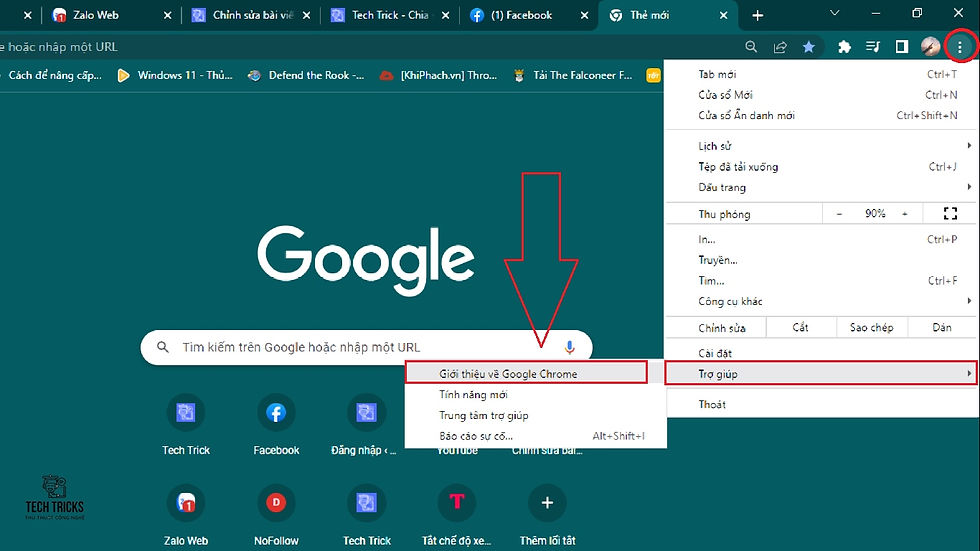Viewport: 980px width, 551px height.
Task: Close the Zalo Web tab
Action: click(x=168, y=15)
